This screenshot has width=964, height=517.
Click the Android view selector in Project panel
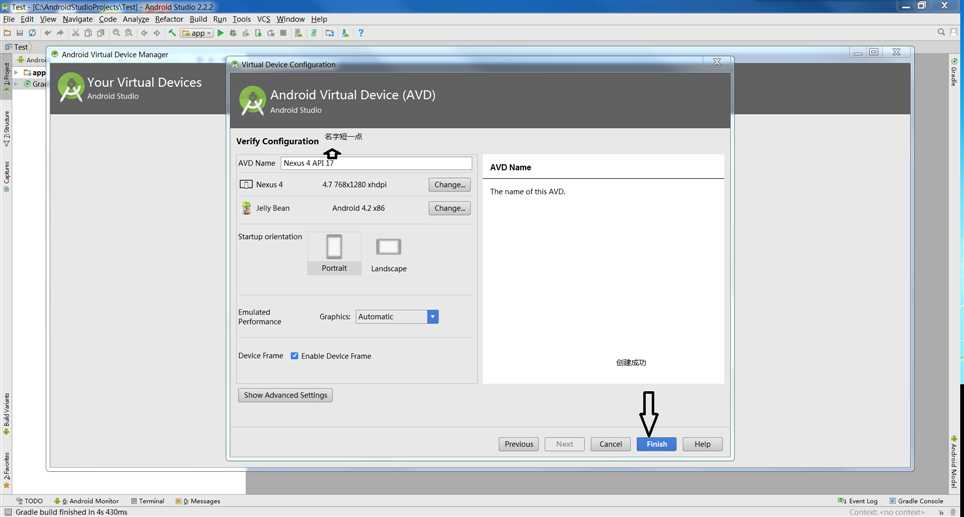(32, 60)
